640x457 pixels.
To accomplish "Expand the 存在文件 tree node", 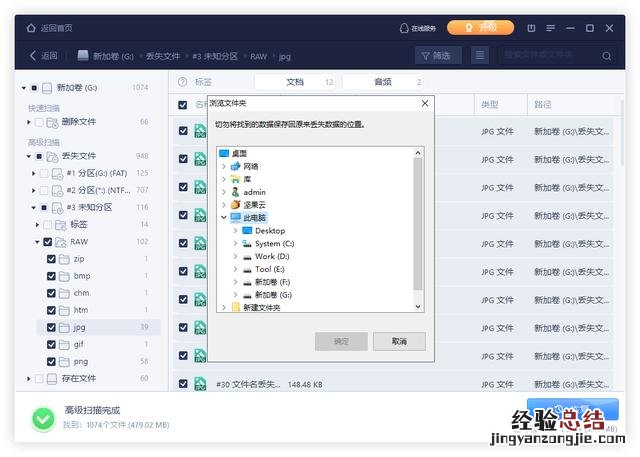I will click(x=28, y=379).
